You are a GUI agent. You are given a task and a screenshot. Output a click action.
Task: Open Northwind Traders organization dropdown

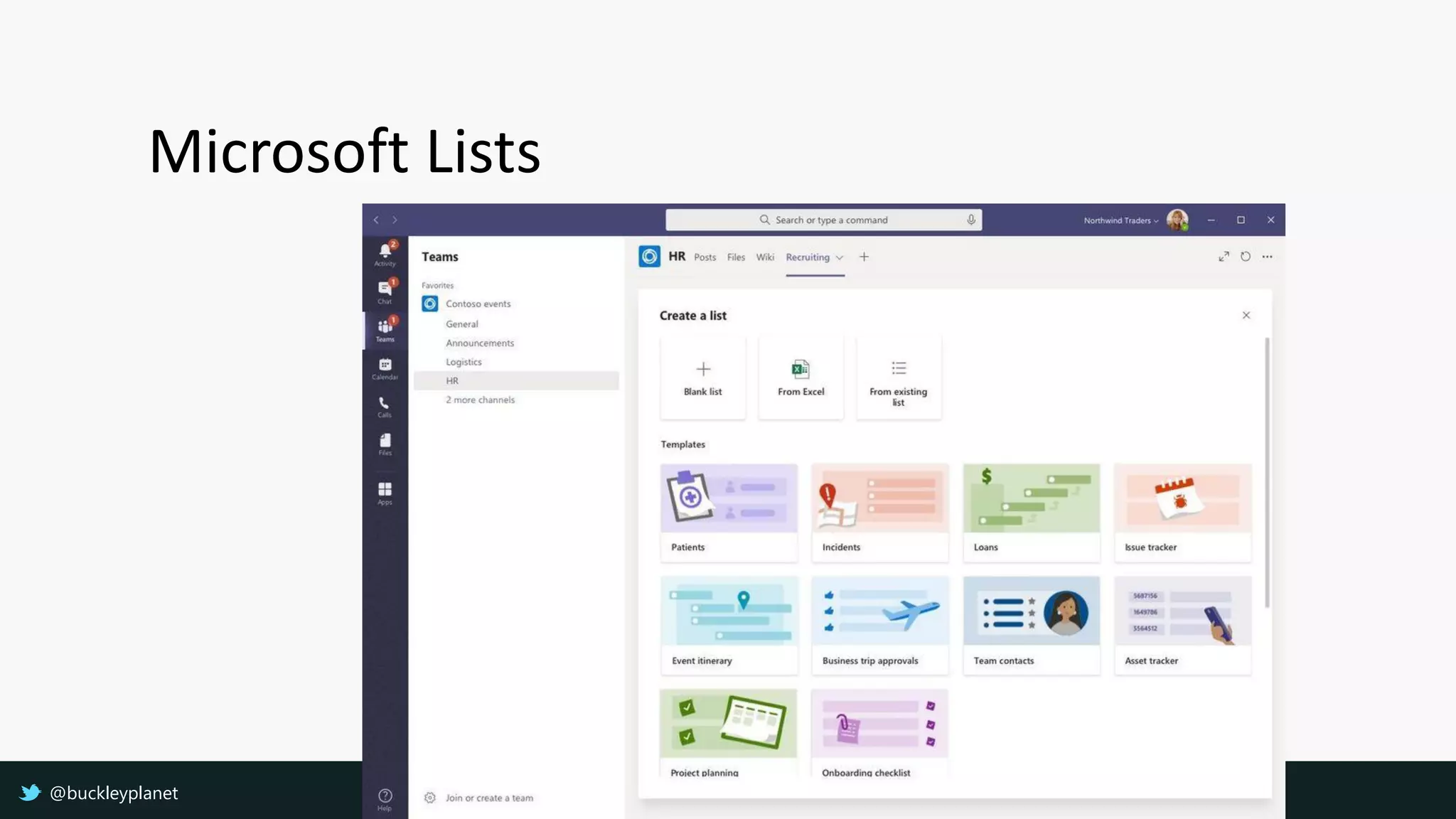[1120, 220]
